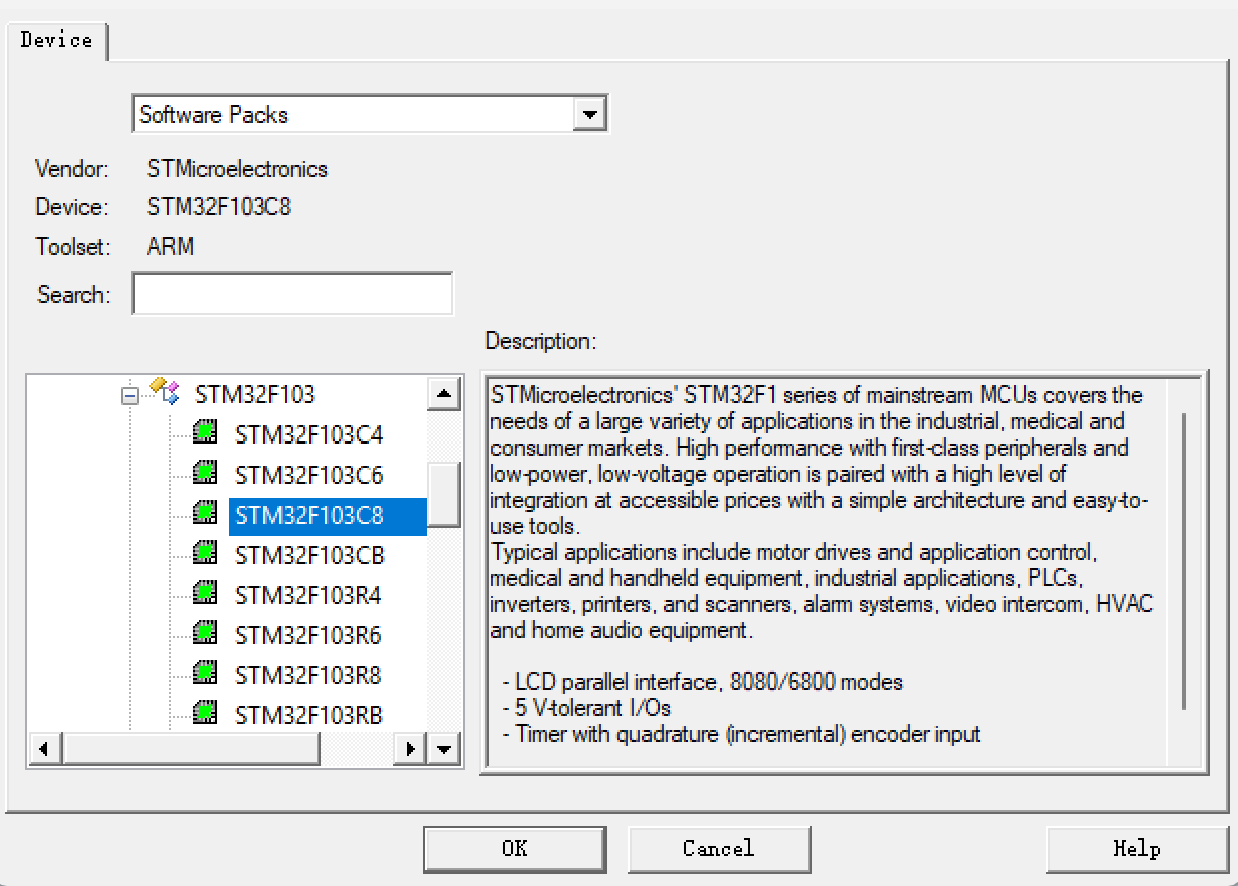This screenshot has width=1238, height=886.
Task: Click the chip icon beside STM32F103C8
Action: coord(205,513)
